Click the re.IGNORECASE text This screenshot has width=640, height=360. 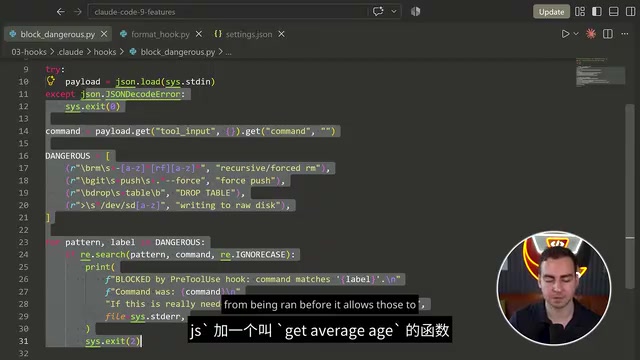(253, 255)
